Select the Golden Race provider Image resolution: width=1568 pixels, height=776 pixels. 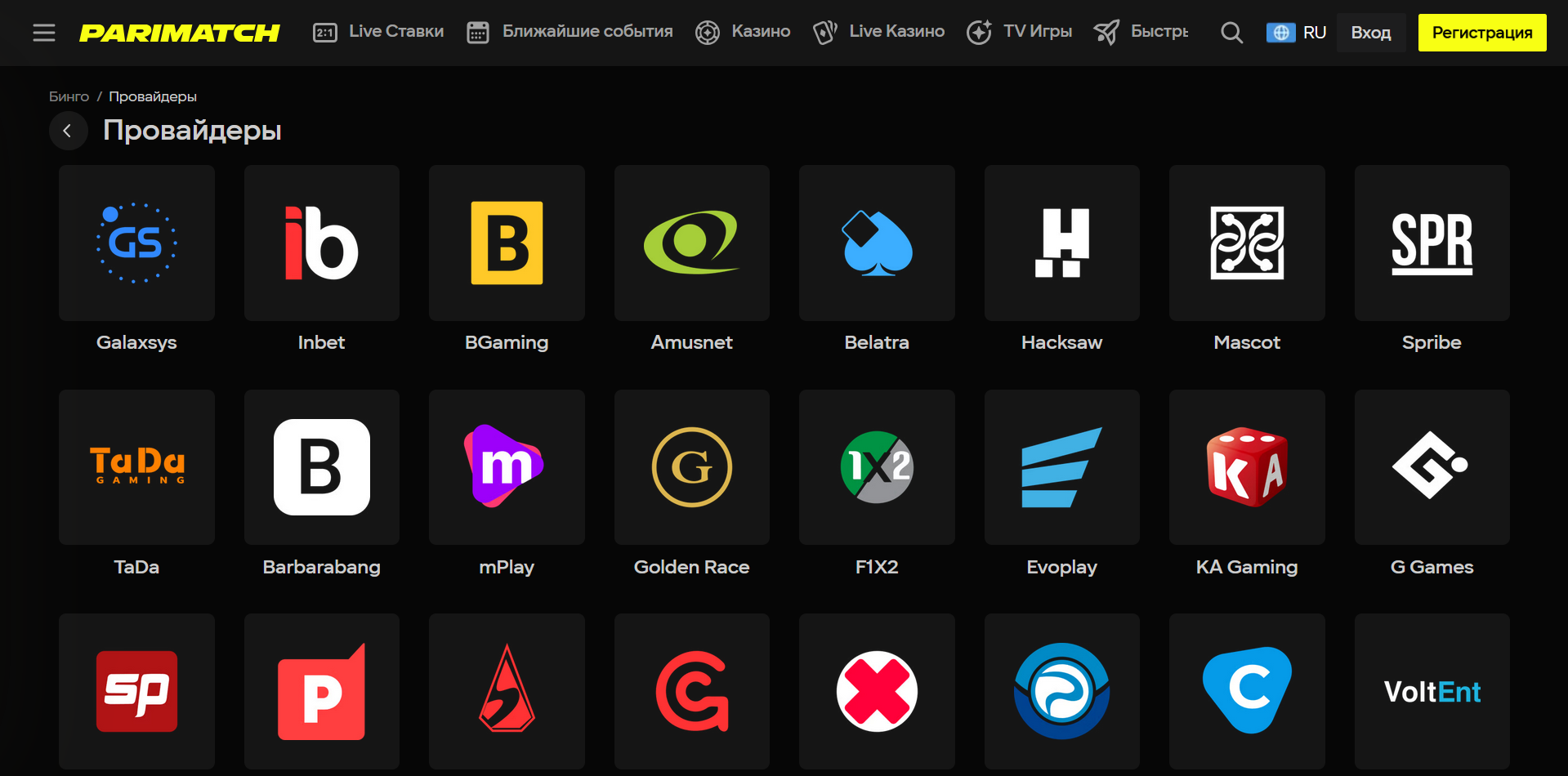coord(691,467)
